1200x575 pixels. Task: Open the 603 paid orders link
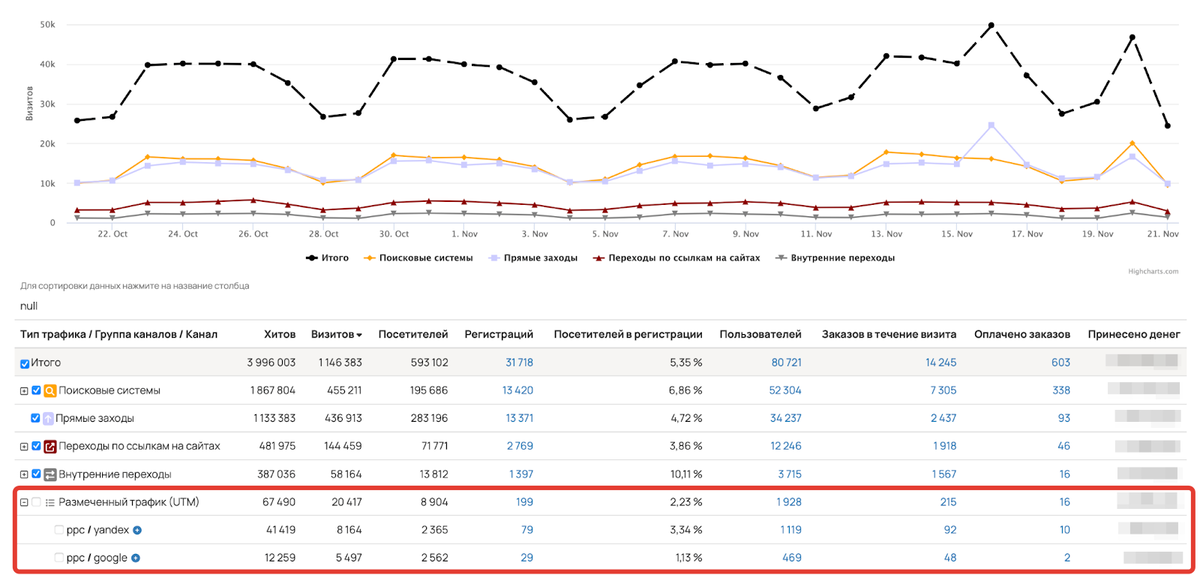click(x=1061, y=363)
